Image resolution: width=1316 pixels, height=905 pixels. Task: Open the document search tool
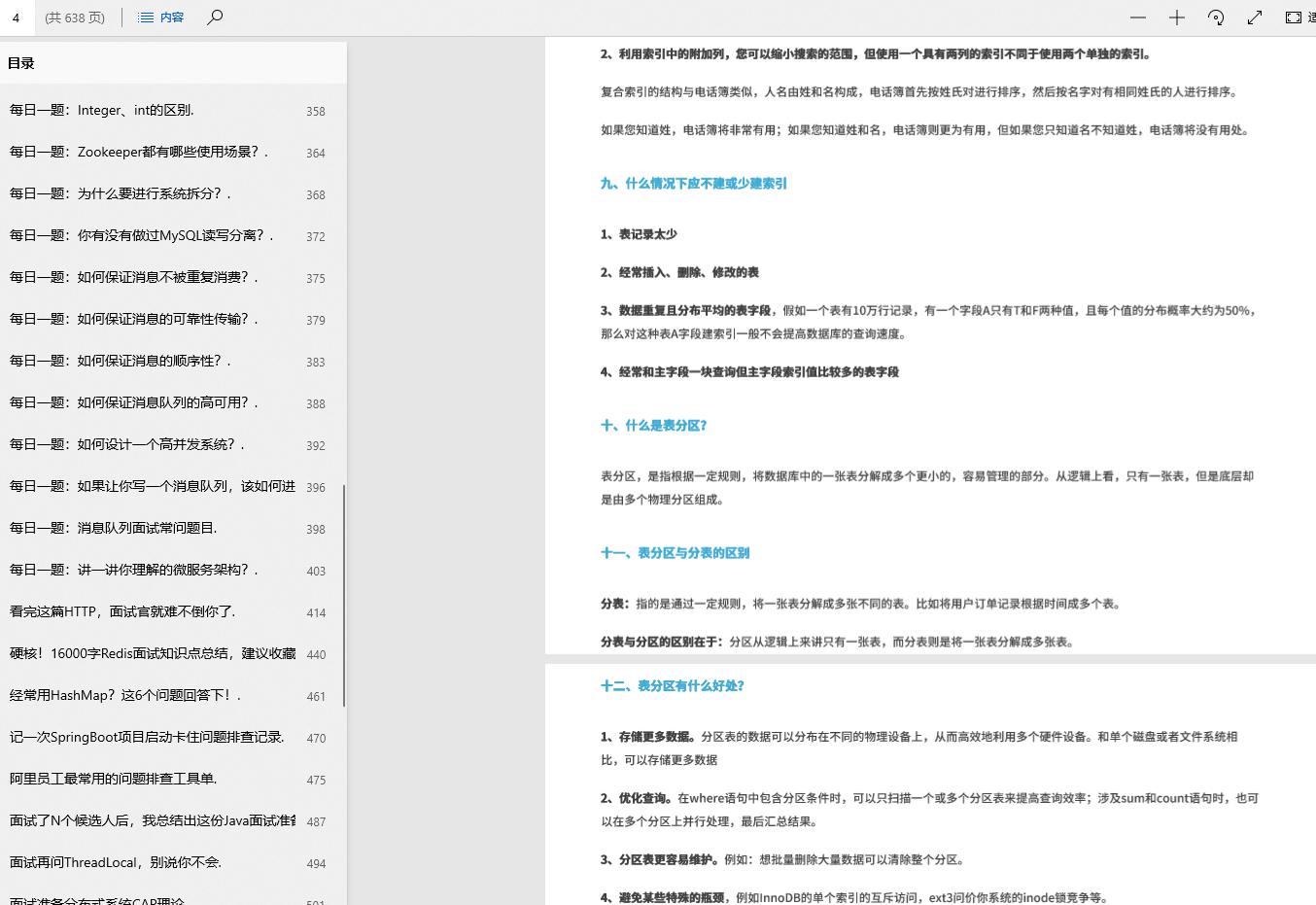click(x=215, y=17)
